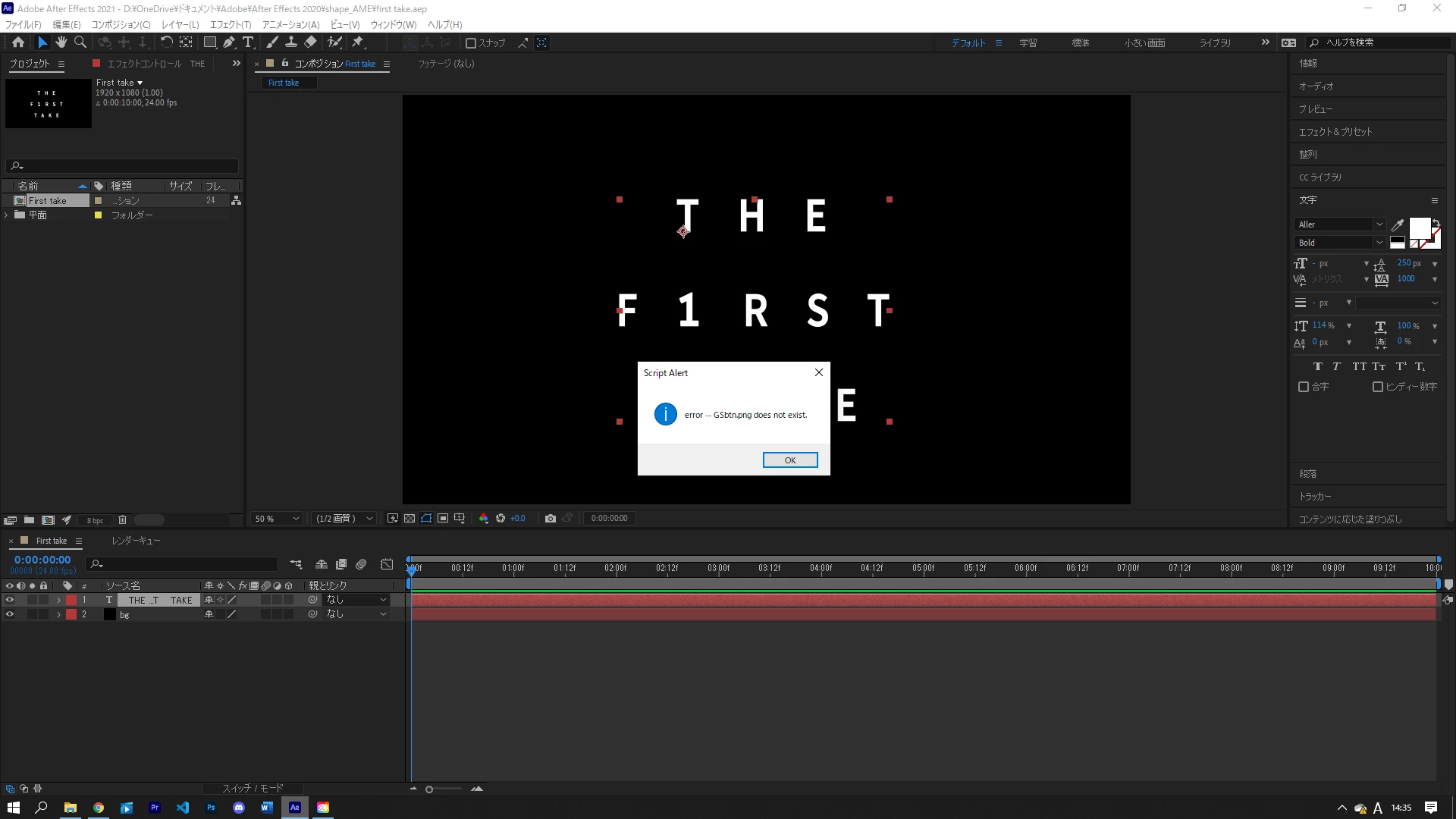Switch to the レンダーキュー tab
The image size is (1456, 819).
click(x=136, y=541)
